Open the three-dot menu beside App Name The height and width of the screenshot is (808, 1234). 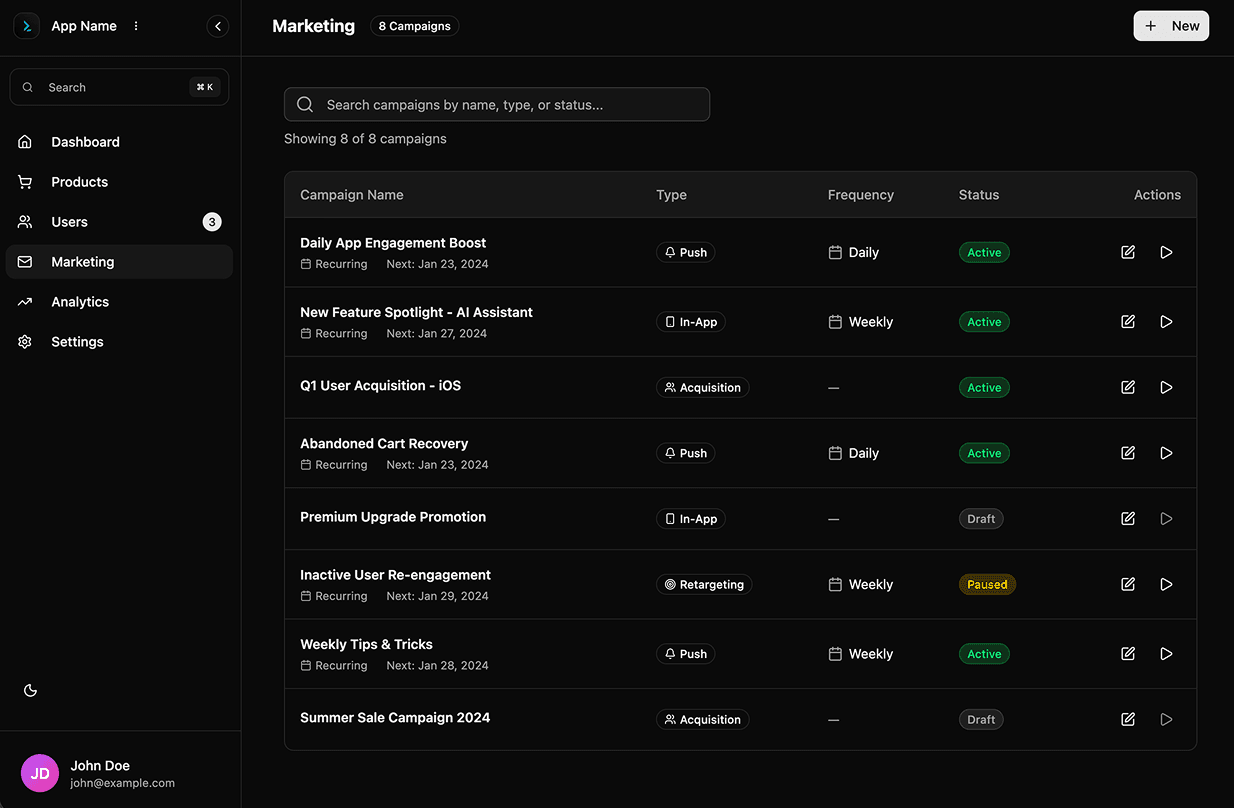(135, 25)
